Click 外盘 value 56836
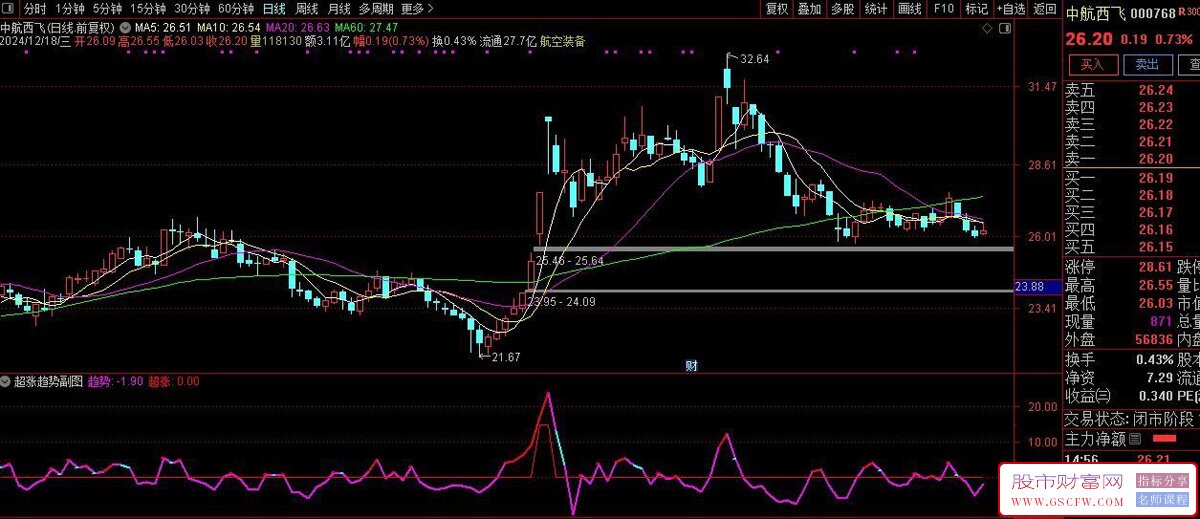 point(1152,340)
